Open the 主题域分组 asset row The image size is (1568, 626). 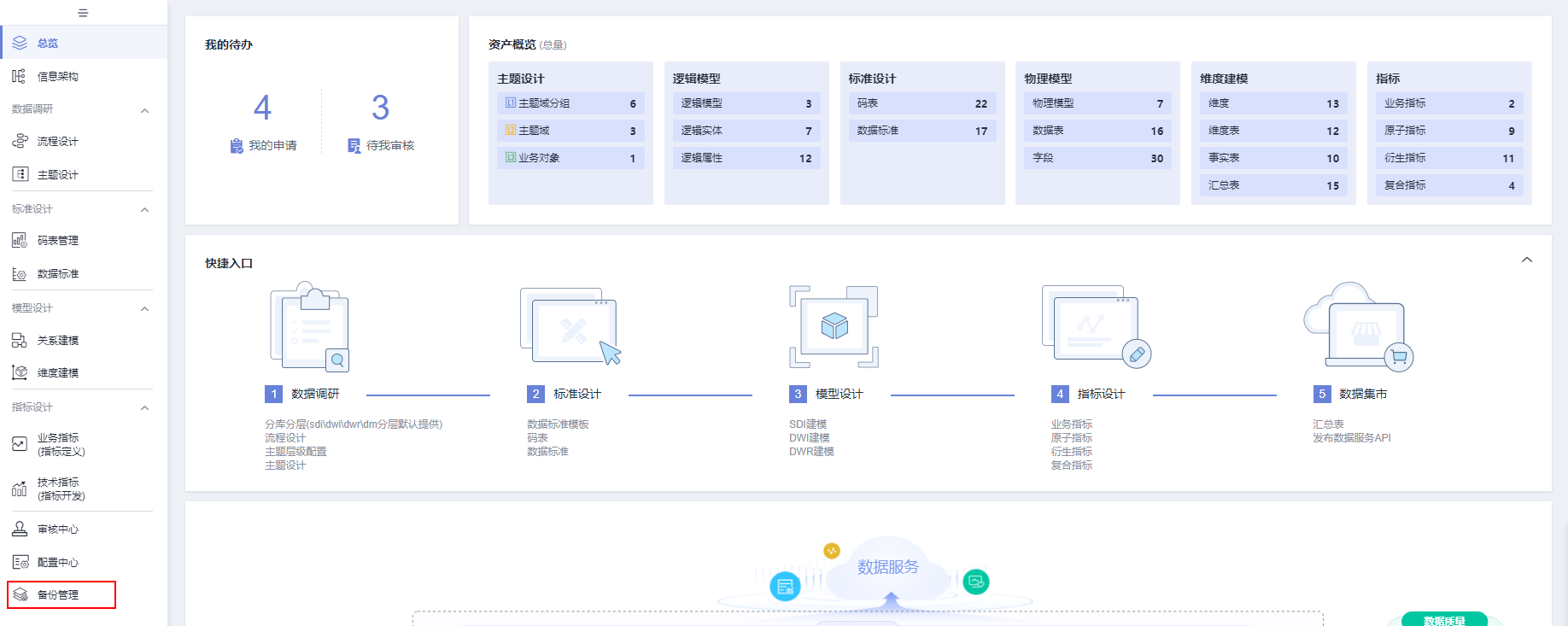point(570,103)
